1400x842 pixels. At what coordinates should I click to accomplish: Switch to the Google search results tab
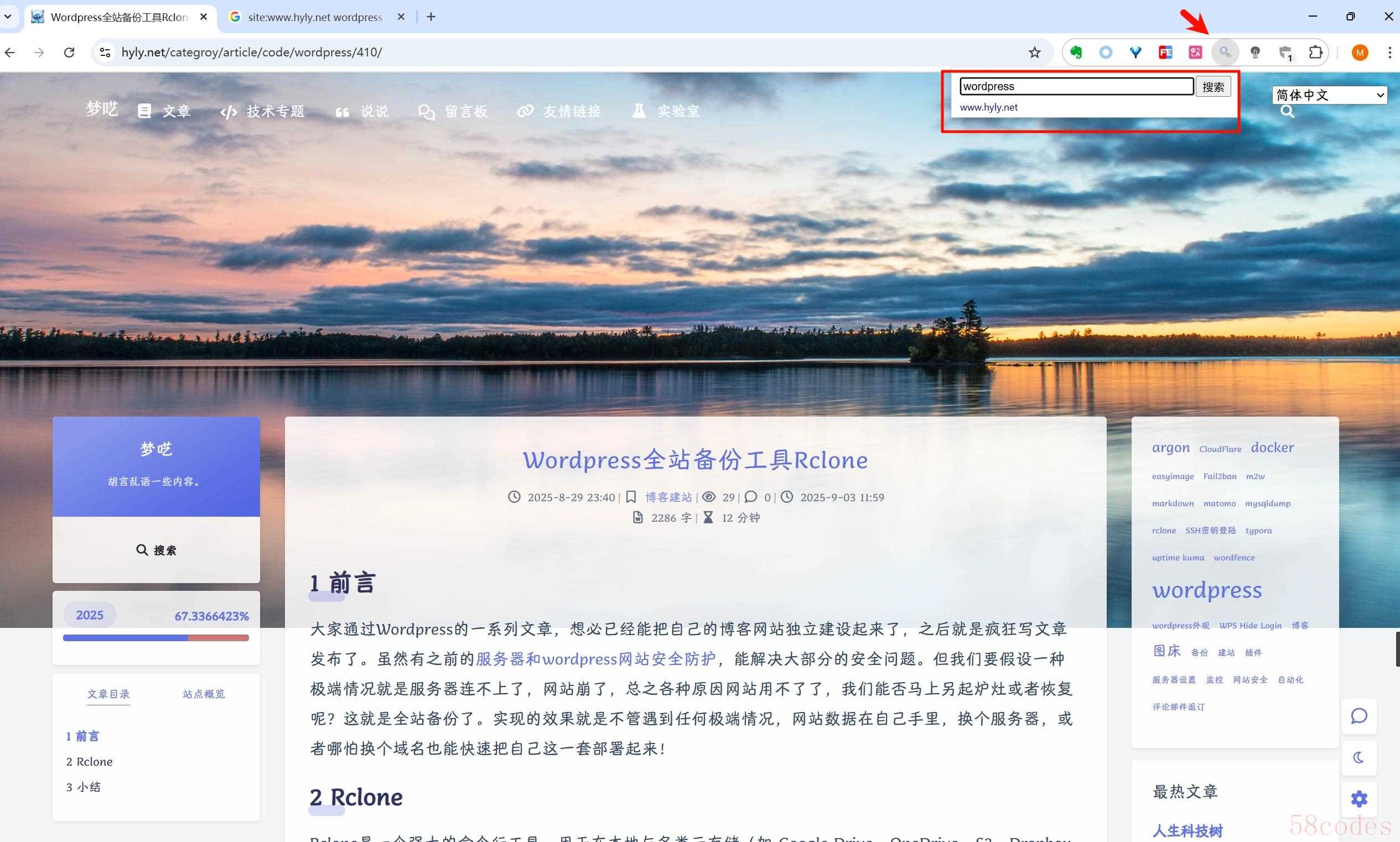pyautogui.click(x=315, y=17)
